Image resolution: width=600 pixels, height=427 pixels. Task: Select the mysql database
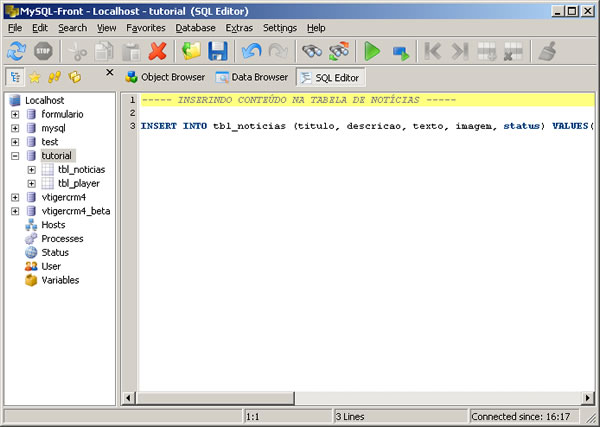54,128
